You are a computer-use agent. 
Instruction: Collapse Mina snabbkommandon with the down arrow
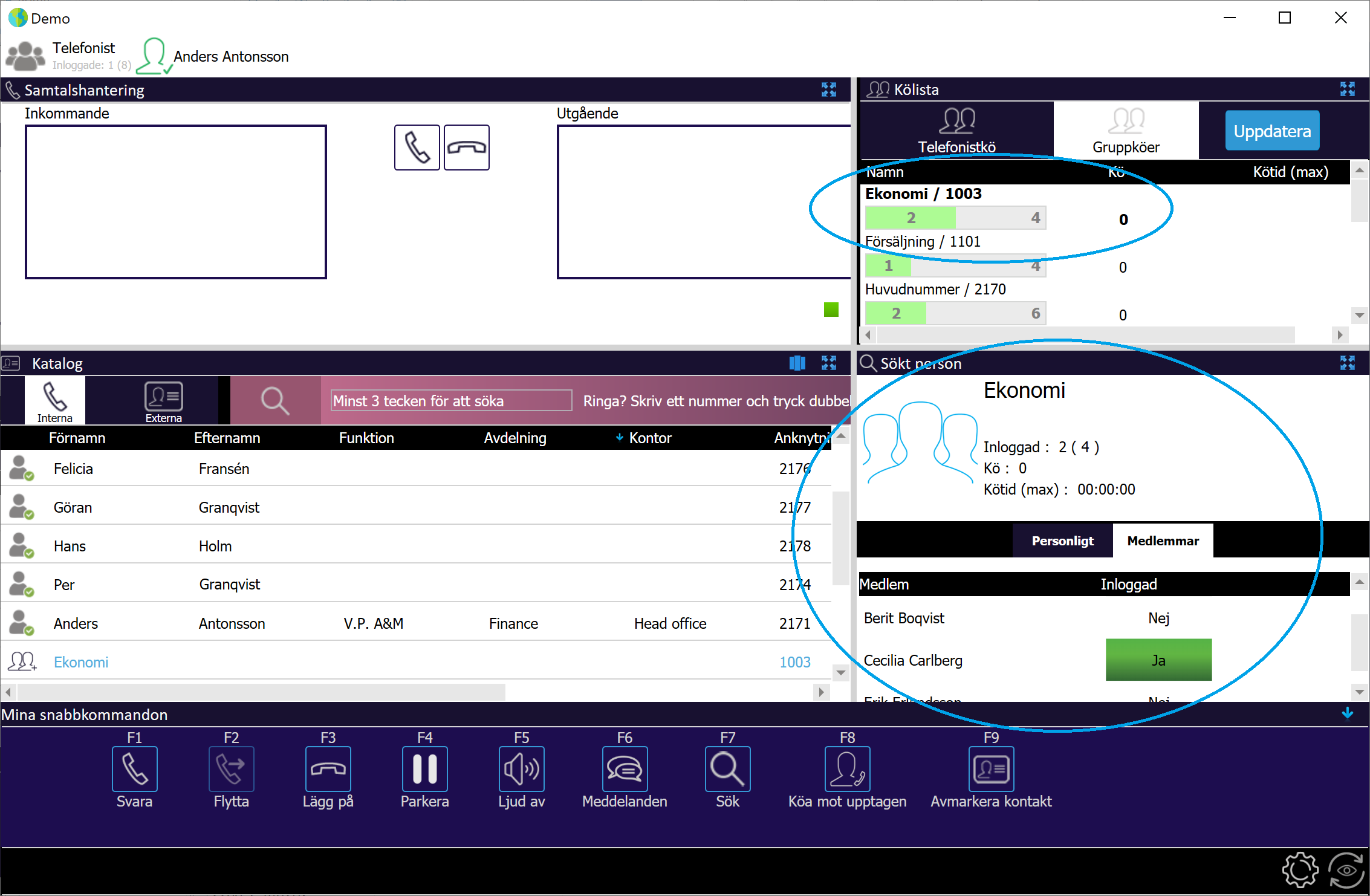1348,713
